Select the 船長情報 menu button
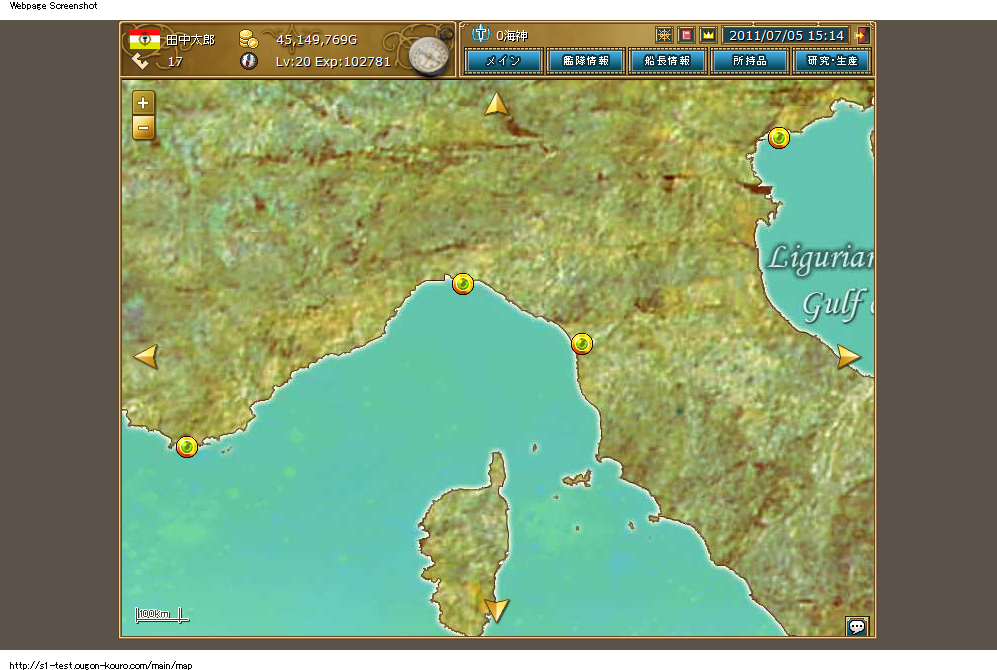 click(667, 61)
